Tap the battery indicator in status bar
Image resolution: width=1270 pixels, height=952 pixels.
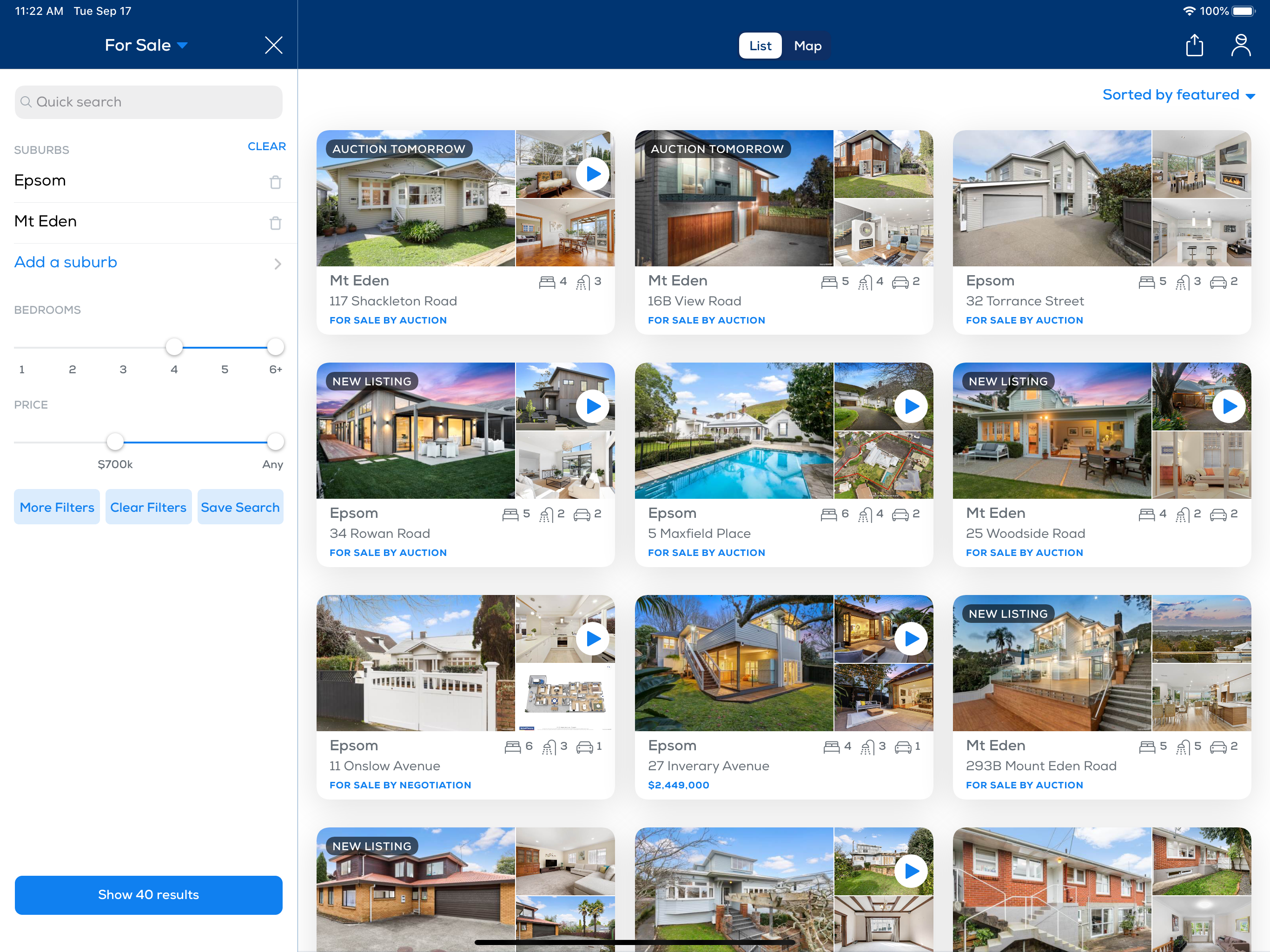point(1244,11)
